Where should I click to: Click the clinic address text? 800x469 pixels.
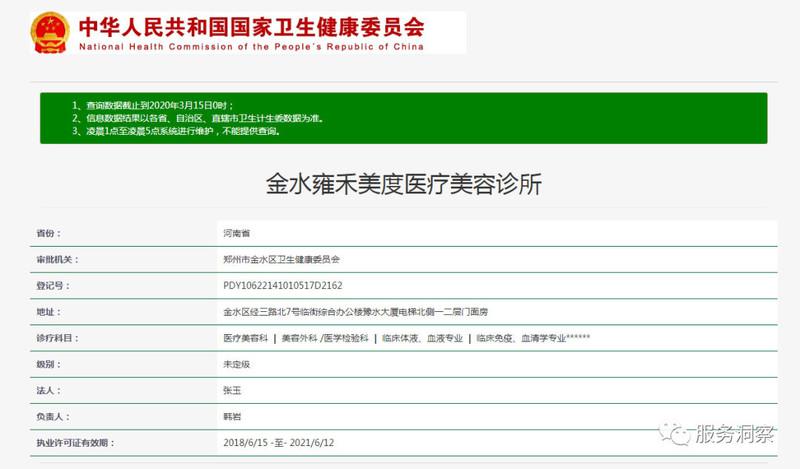click(355, 312)
